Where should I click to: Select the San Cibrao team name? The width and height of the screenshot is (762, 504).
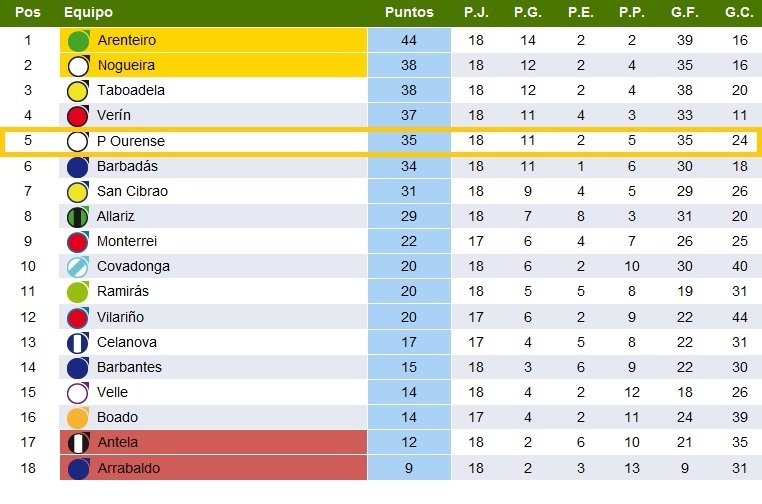[x=132, y=191]
